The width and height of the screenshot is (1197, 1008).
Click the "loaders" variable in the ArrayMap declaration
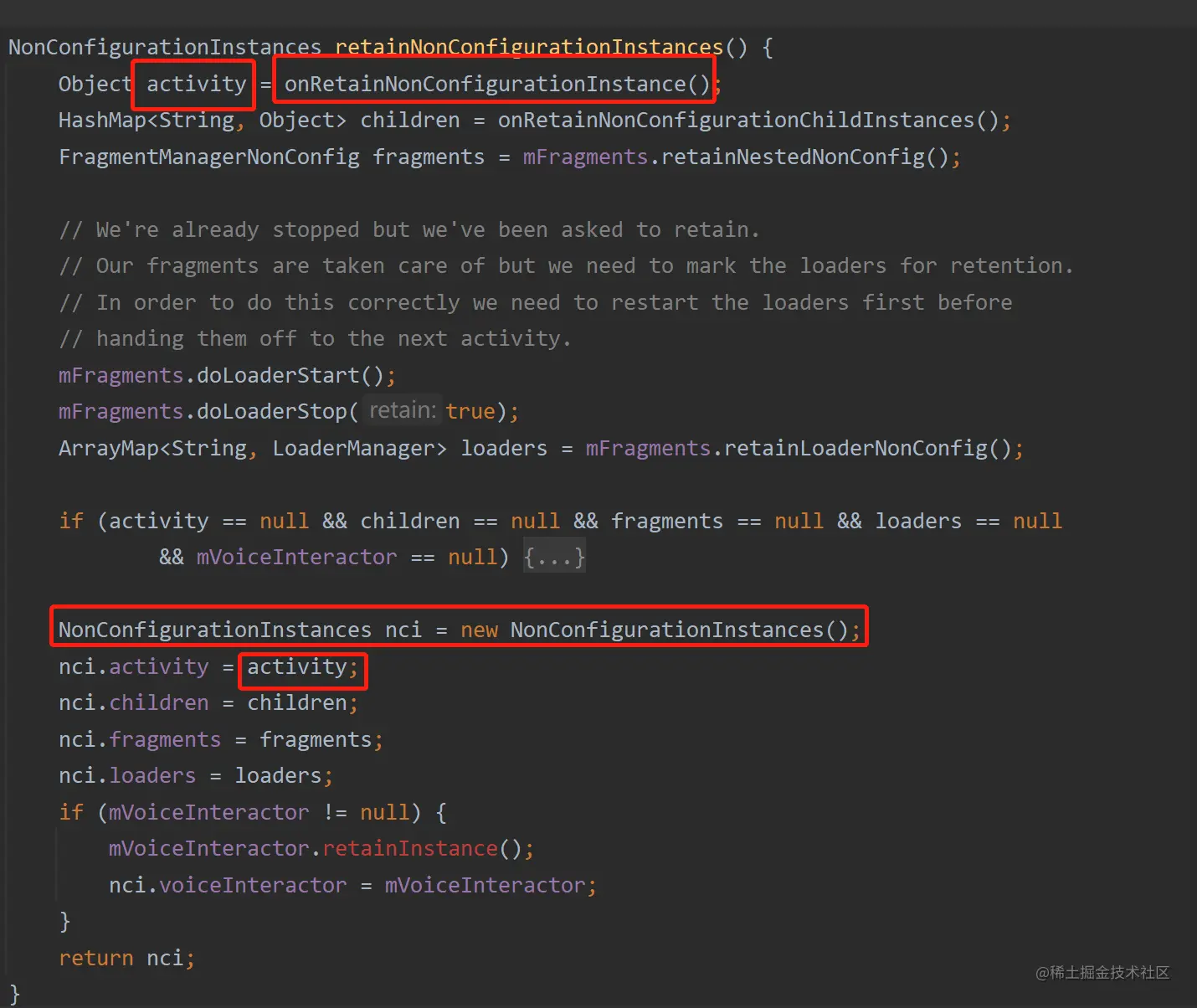[x=504, y=448]
